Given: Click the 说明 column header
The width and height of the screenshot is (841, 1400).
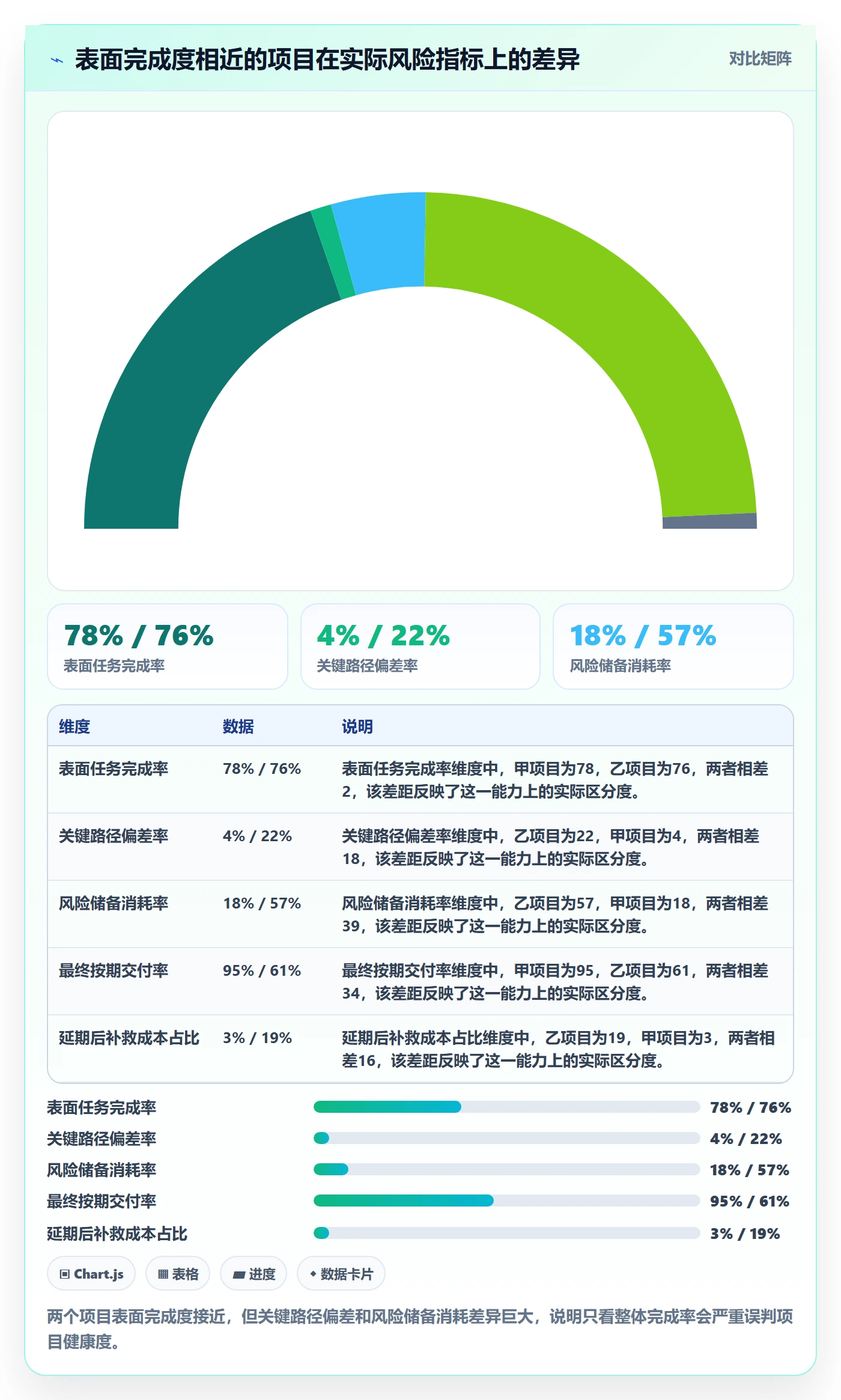Looking at the screenshot, I should coord(357,726).
